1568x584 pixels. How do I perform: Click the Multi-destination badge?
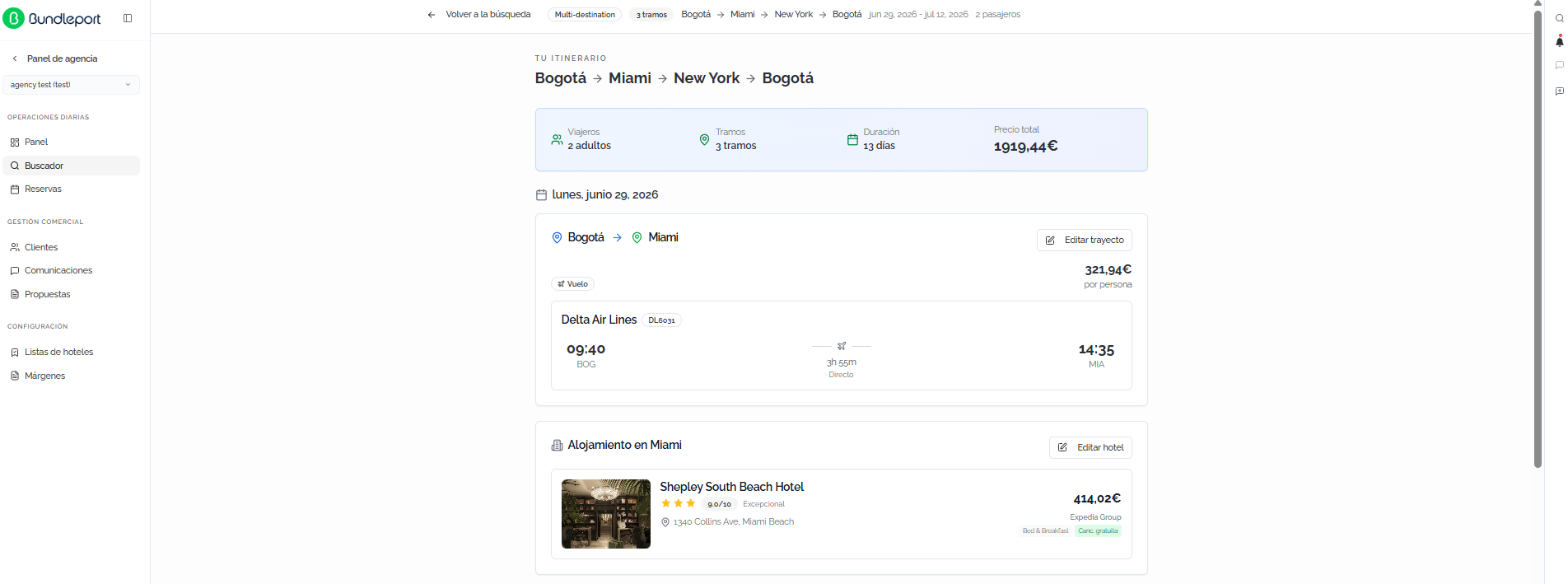pyautogui.click(x=585, y=15)
